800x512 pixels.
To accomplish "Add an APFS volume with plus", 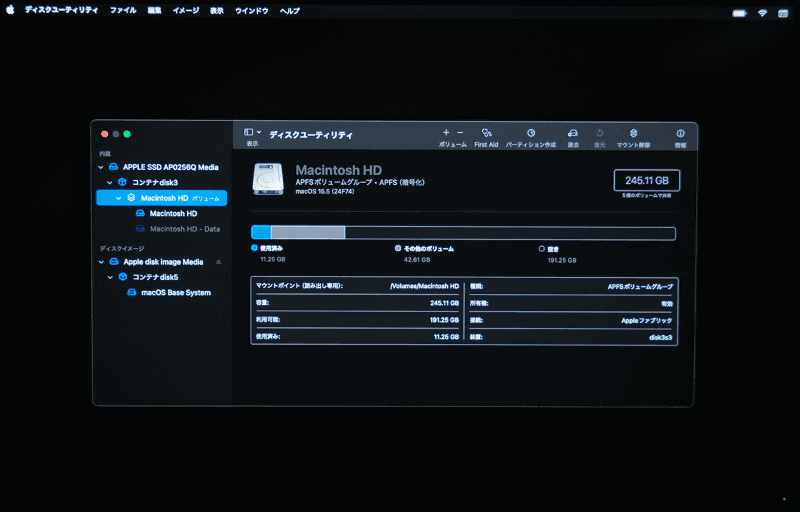I will coord(446,133).
